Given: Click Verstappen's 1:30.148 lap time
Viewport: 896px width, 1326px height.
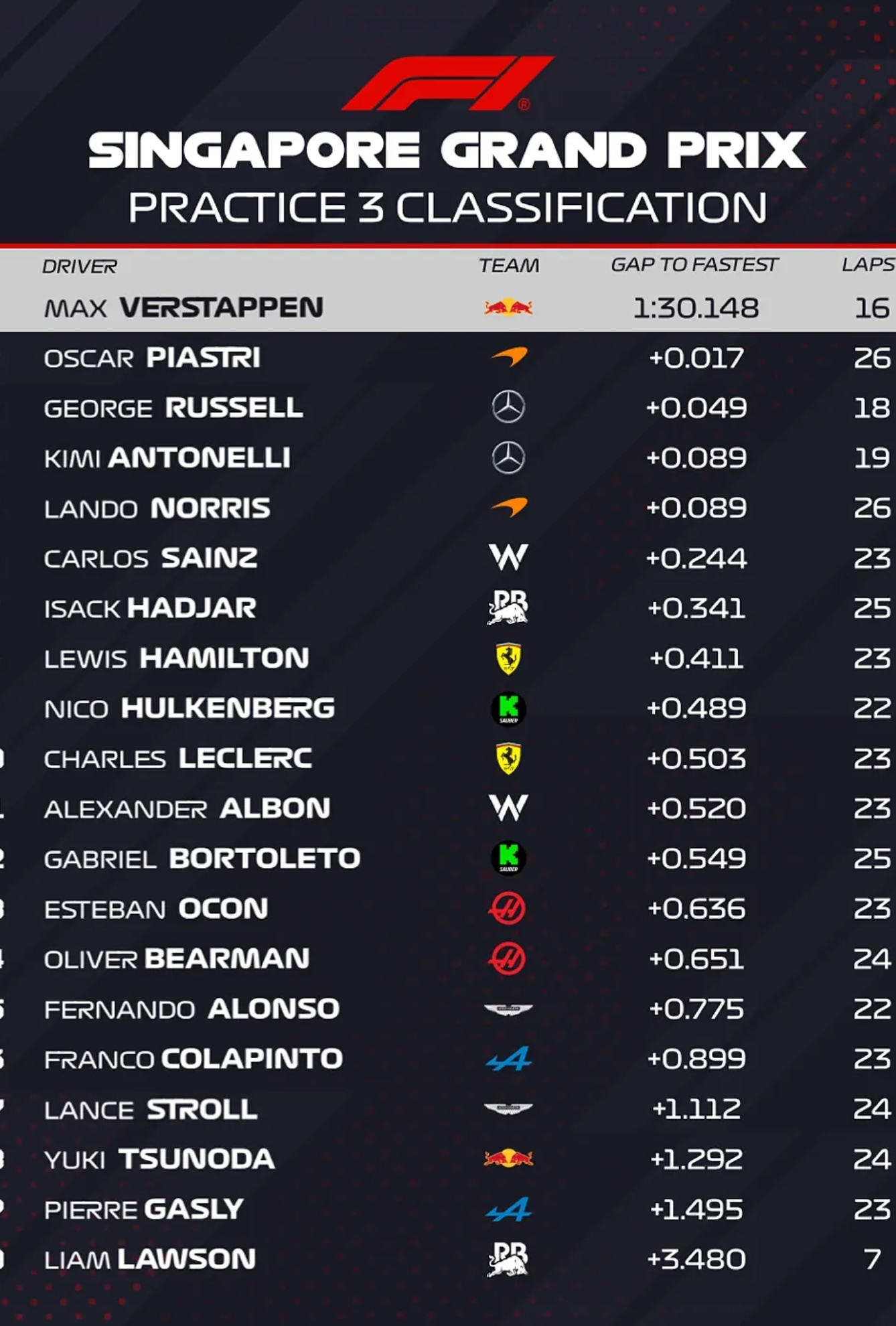Looking at the screenshot, I should click(696, 308).
